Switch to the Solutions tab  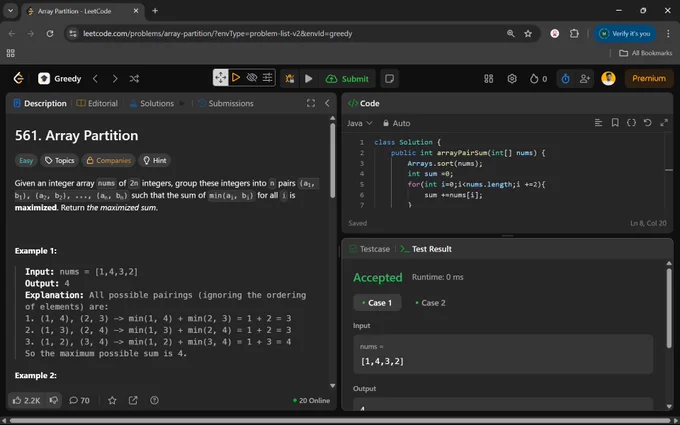point(152,103)
